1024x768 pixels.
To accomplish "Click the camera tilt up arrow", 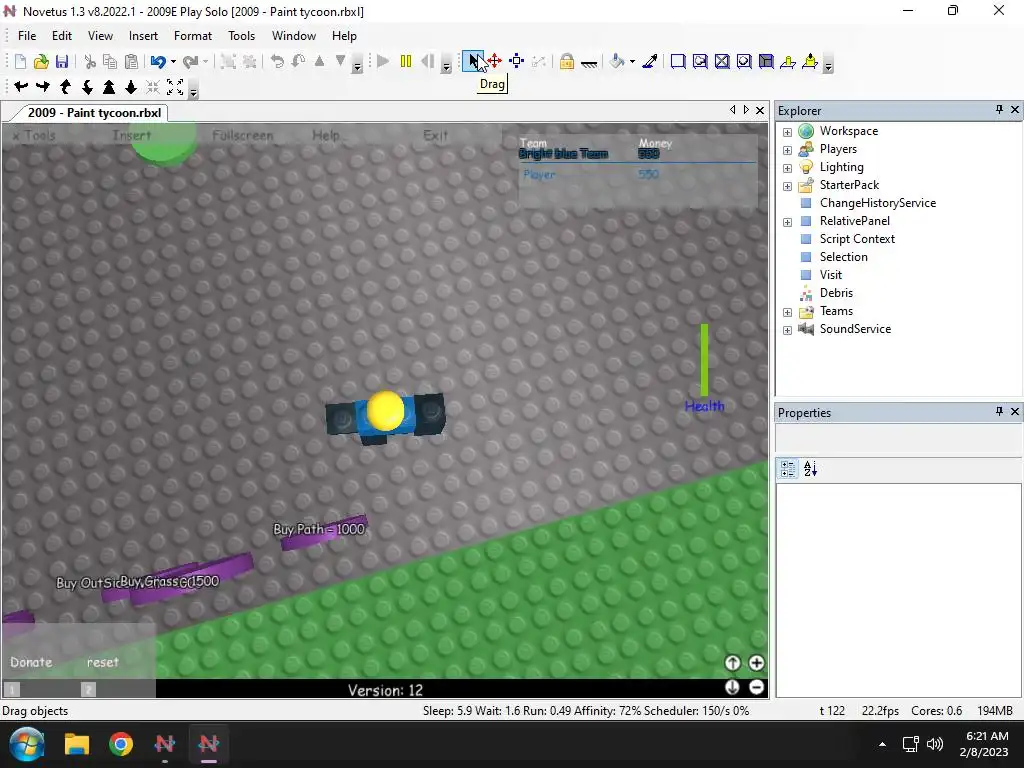I will click(x=65, y=86).
